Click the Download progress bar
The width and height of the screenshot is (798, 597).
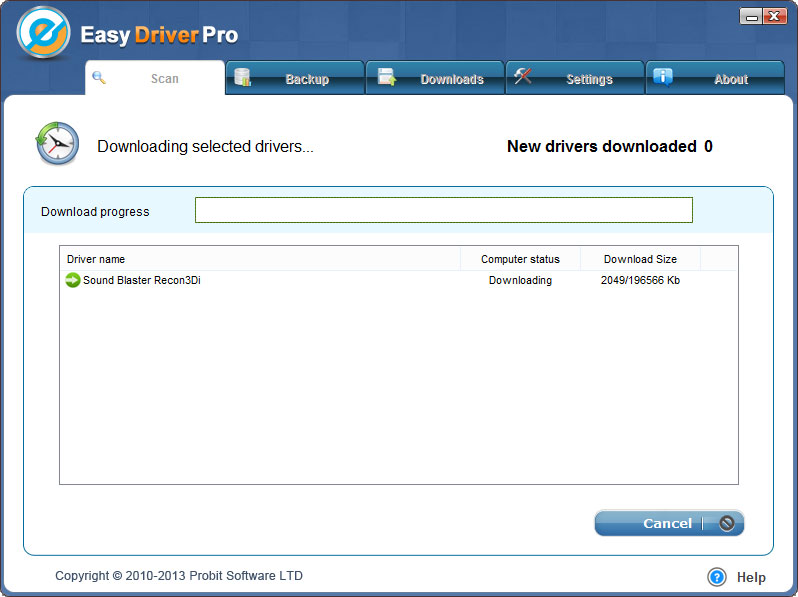click(444, 210)
